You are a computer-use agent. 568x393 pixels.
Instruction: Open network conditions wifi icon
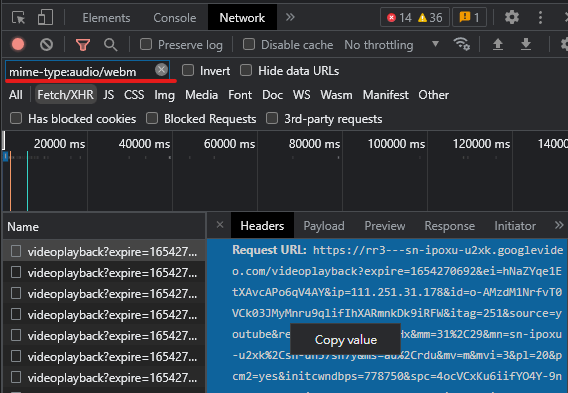click(462, 45)
